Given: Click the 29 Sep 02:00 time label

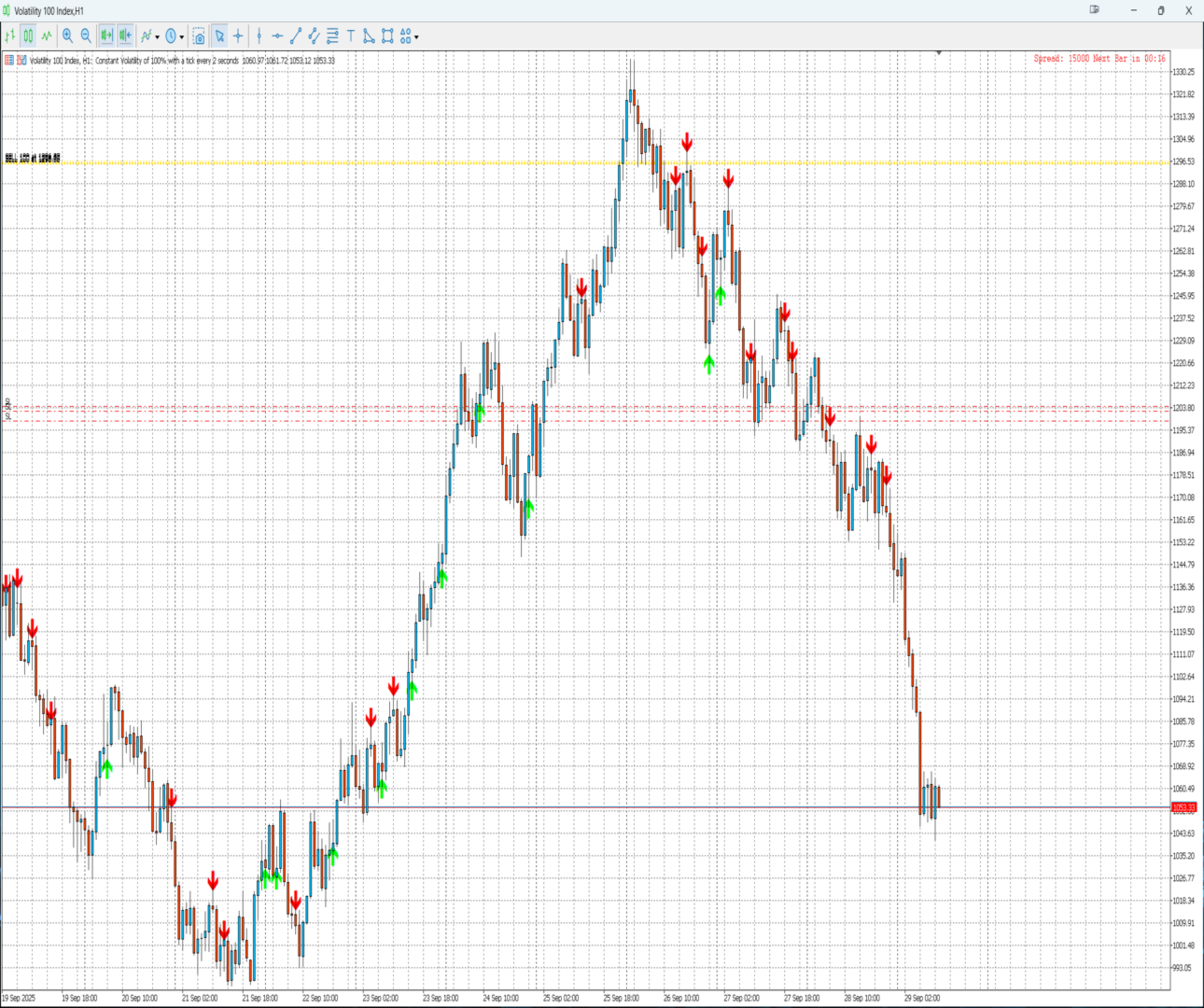Looking at the screenshot, I should pyautogui.click(x=922, y=998).
